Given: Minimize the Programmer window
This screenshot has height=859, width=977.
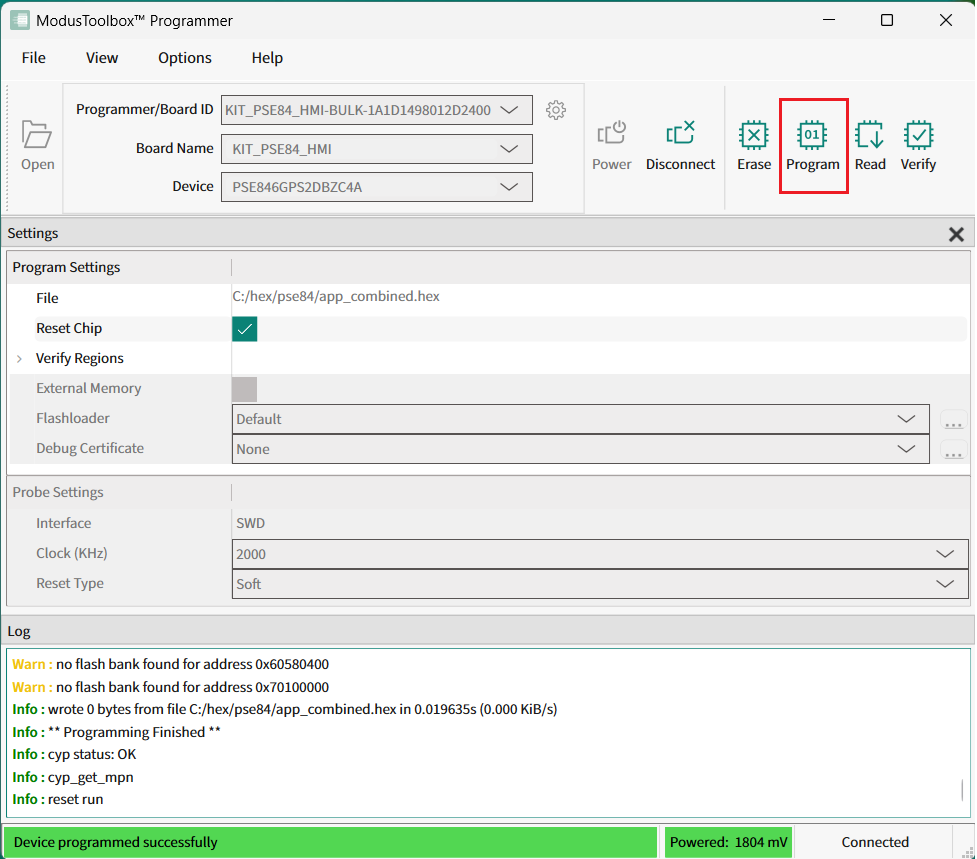Looking at the screenshot, I should 829,21.
